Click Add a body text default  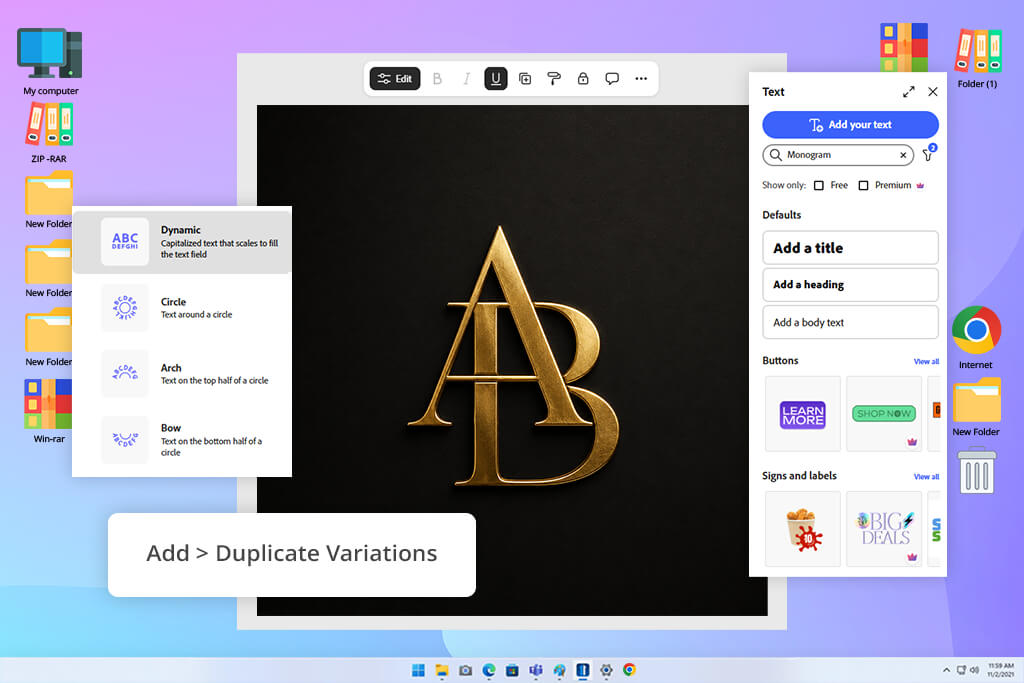[x=850, y=322]
